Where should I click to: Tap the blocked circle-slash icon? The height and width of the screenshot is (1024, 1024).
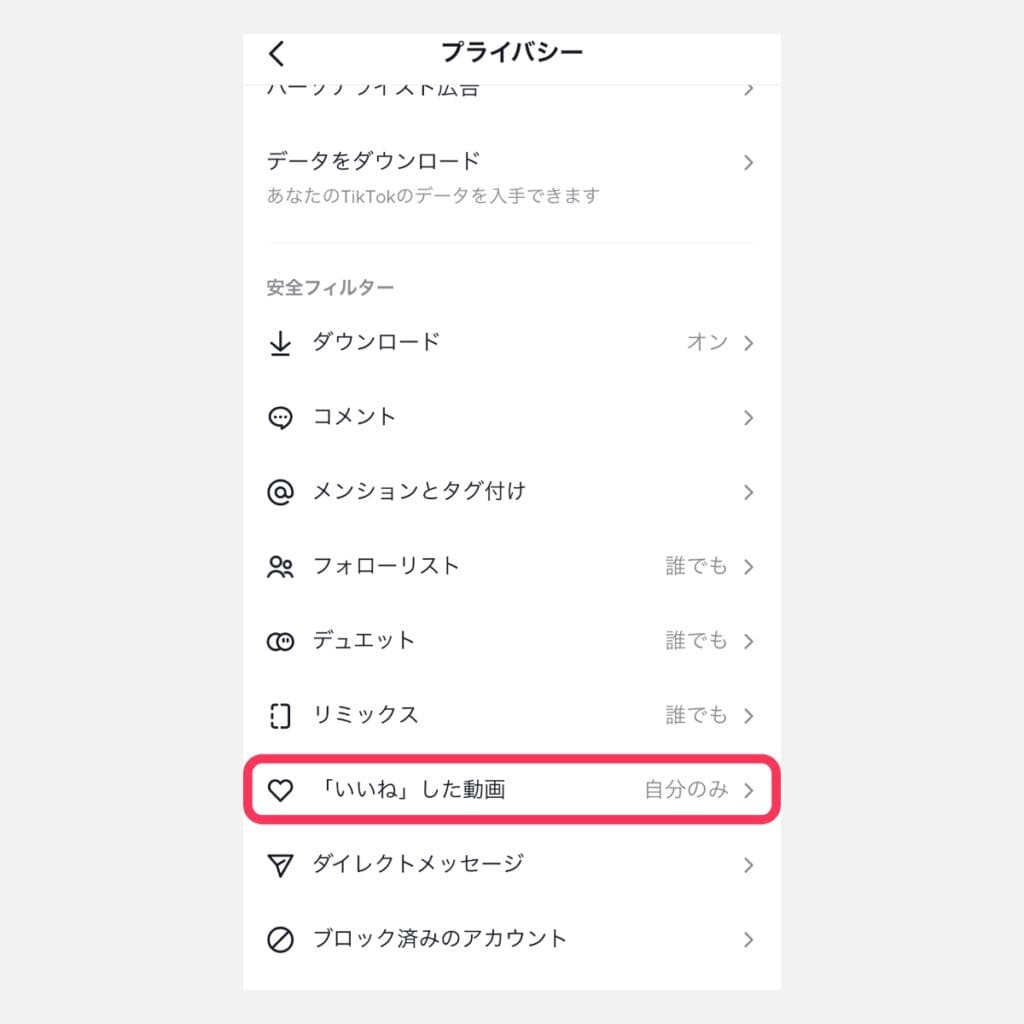pyautogui.click(x=280, y=940)
